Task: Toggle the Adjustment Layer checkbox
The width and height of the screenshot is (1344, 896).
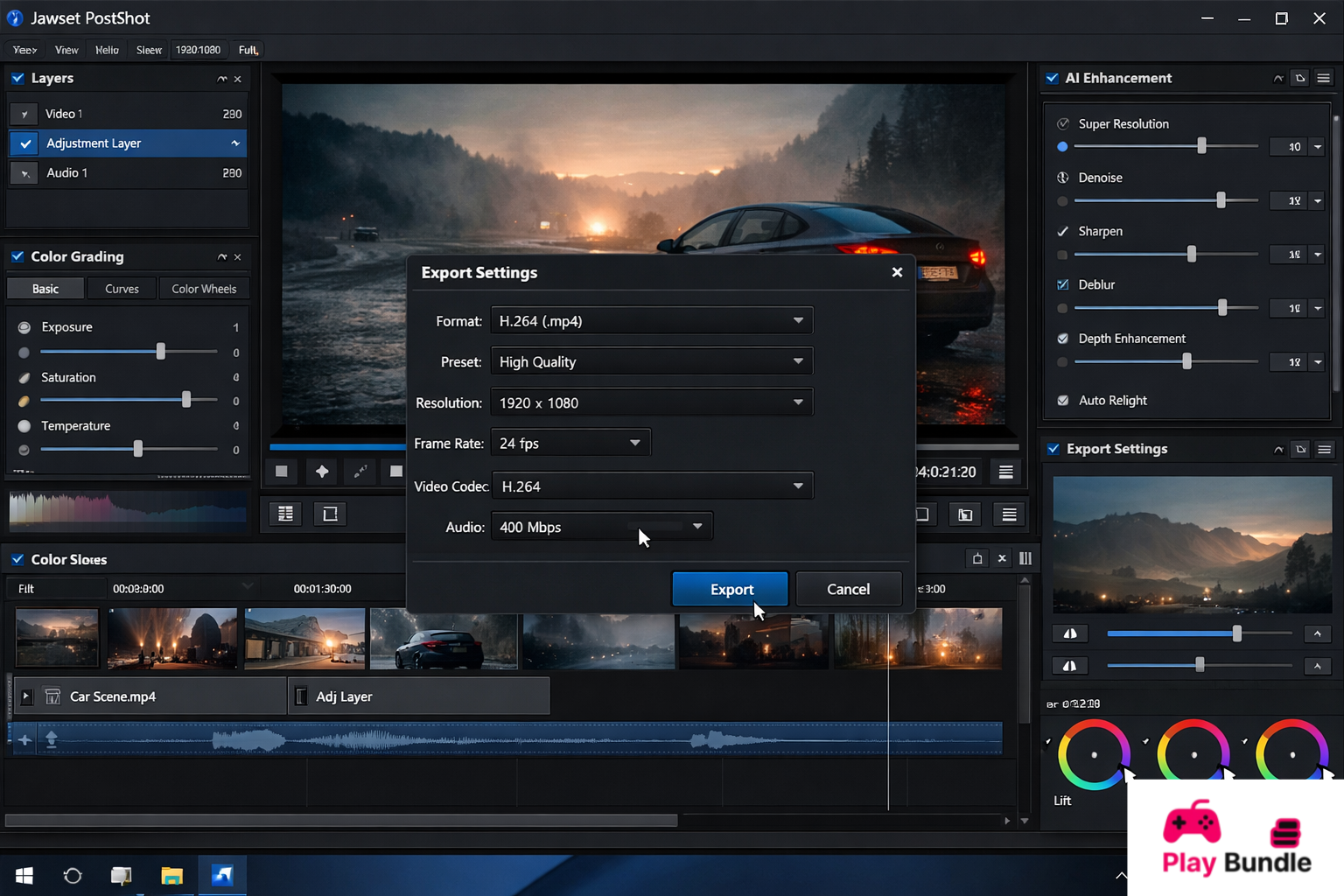Action: tap(25, 143)
